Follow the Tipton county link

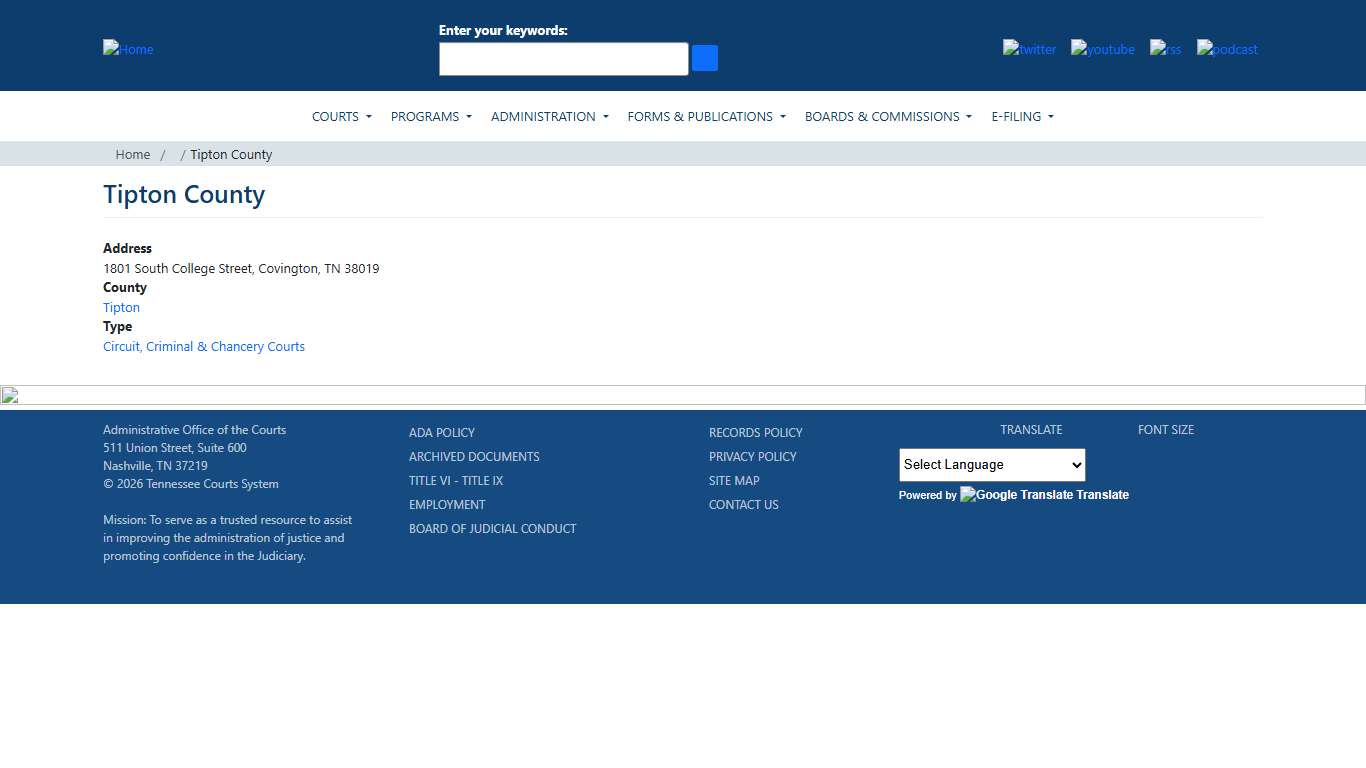point(121,308)
